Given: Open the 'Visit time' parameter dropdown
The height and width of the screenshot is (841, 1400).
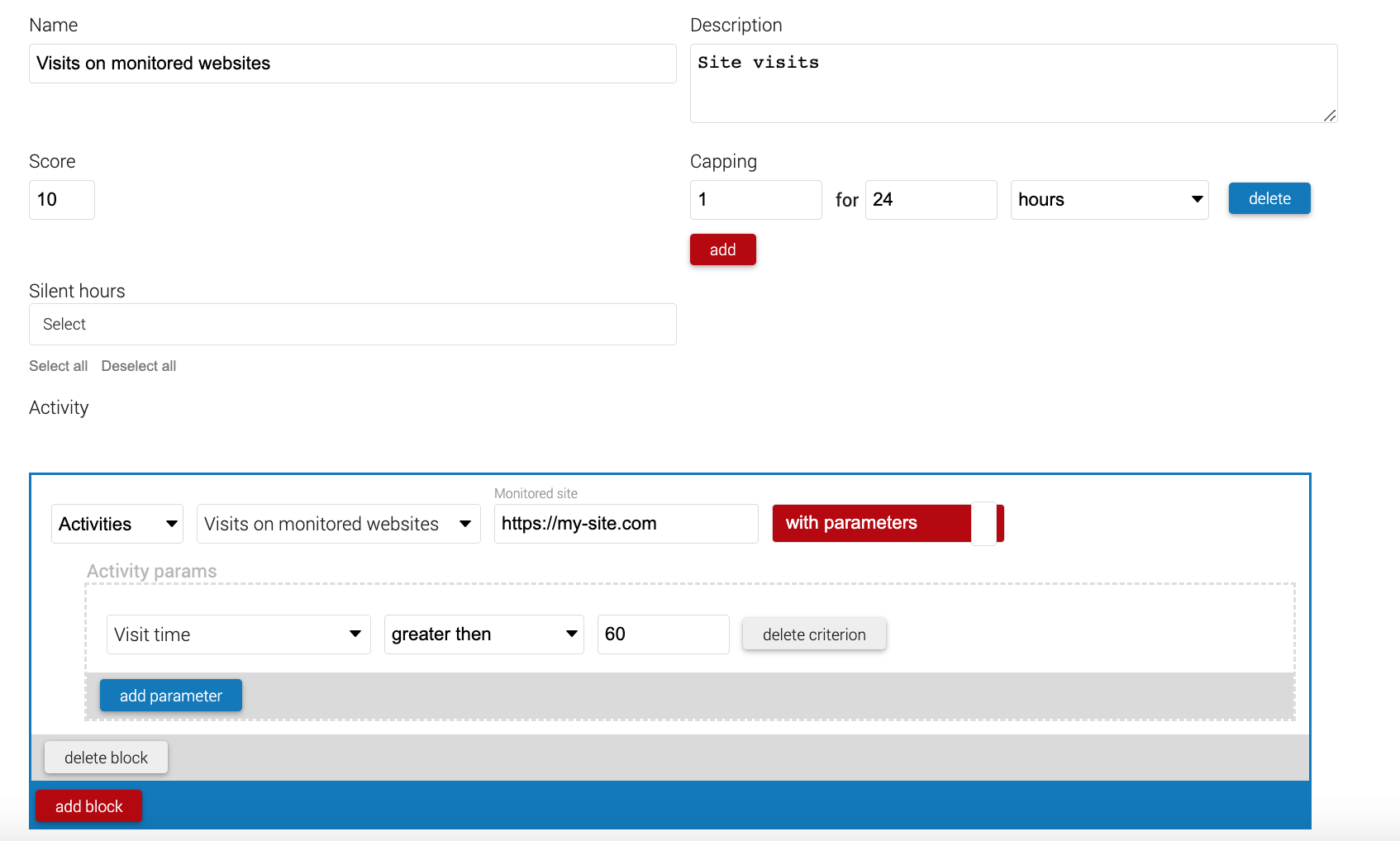Looking at the screenshot, I should 239,634.
